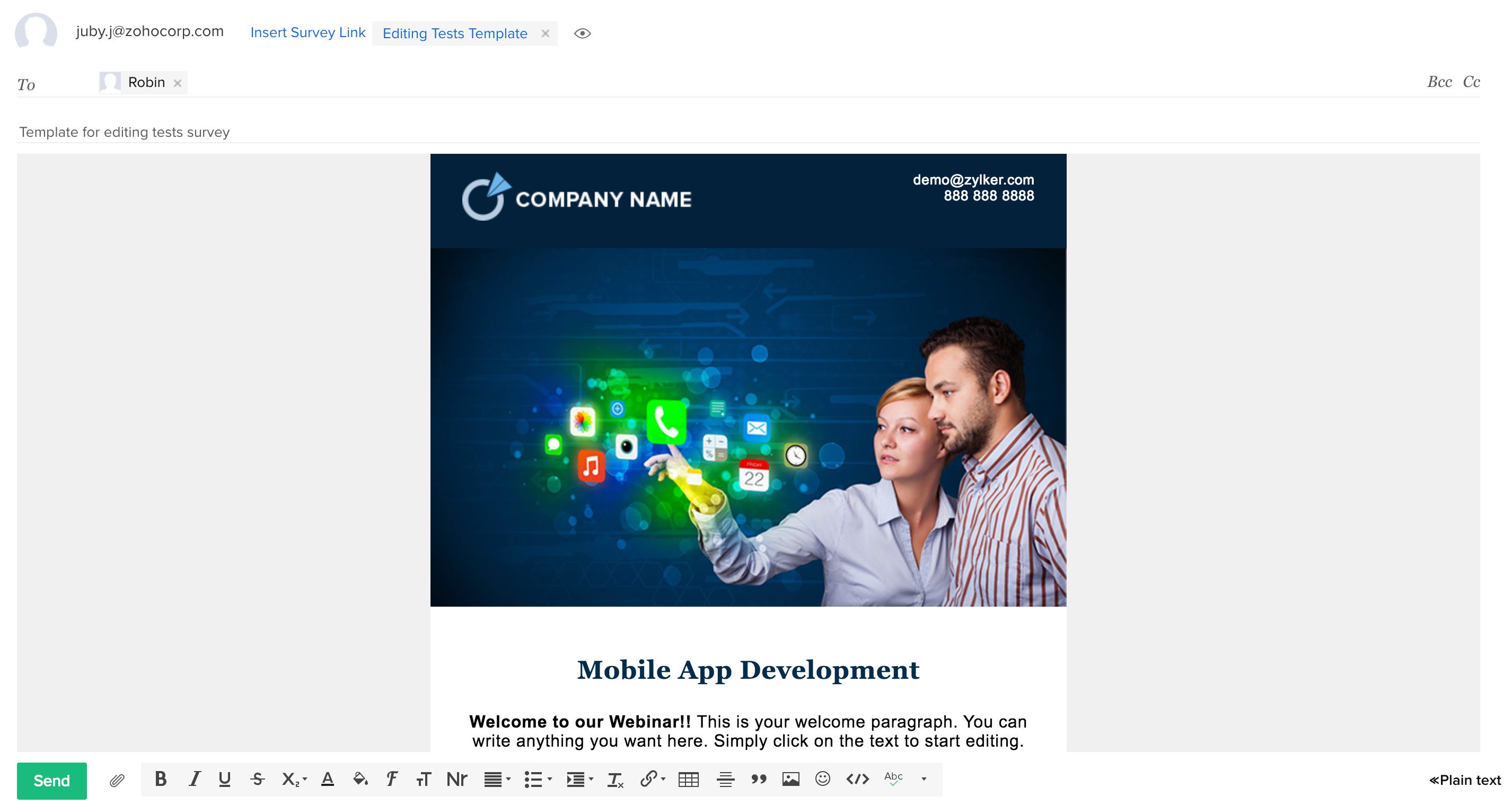Screen dimensions: 1512x805
Task: Click the sender address juby.j@zohocorp.com
Action: pyautogui.click(x=150, y=31)
